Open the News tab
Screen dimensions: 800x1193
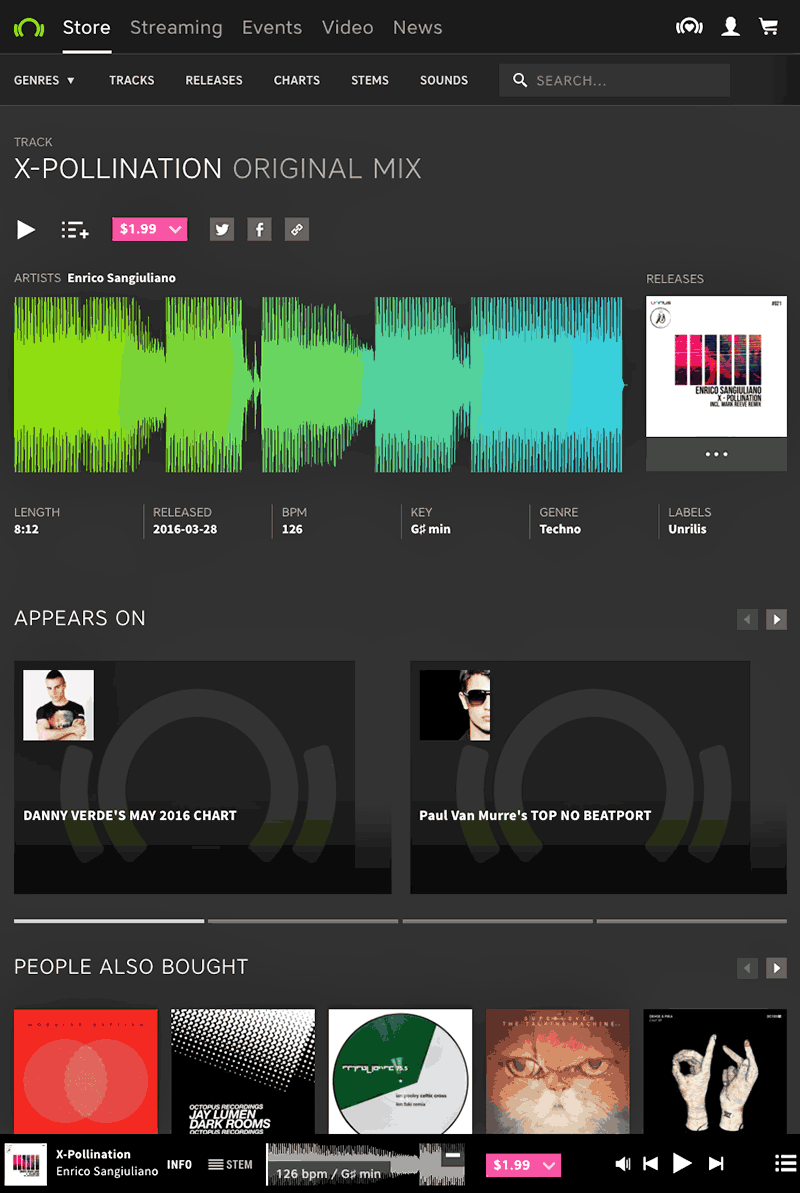point(417,27)
